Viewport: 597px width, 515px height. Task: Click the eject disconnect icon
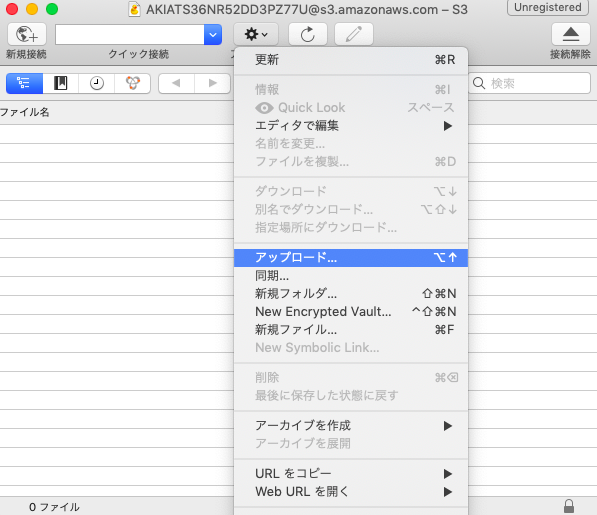point(571,34)
